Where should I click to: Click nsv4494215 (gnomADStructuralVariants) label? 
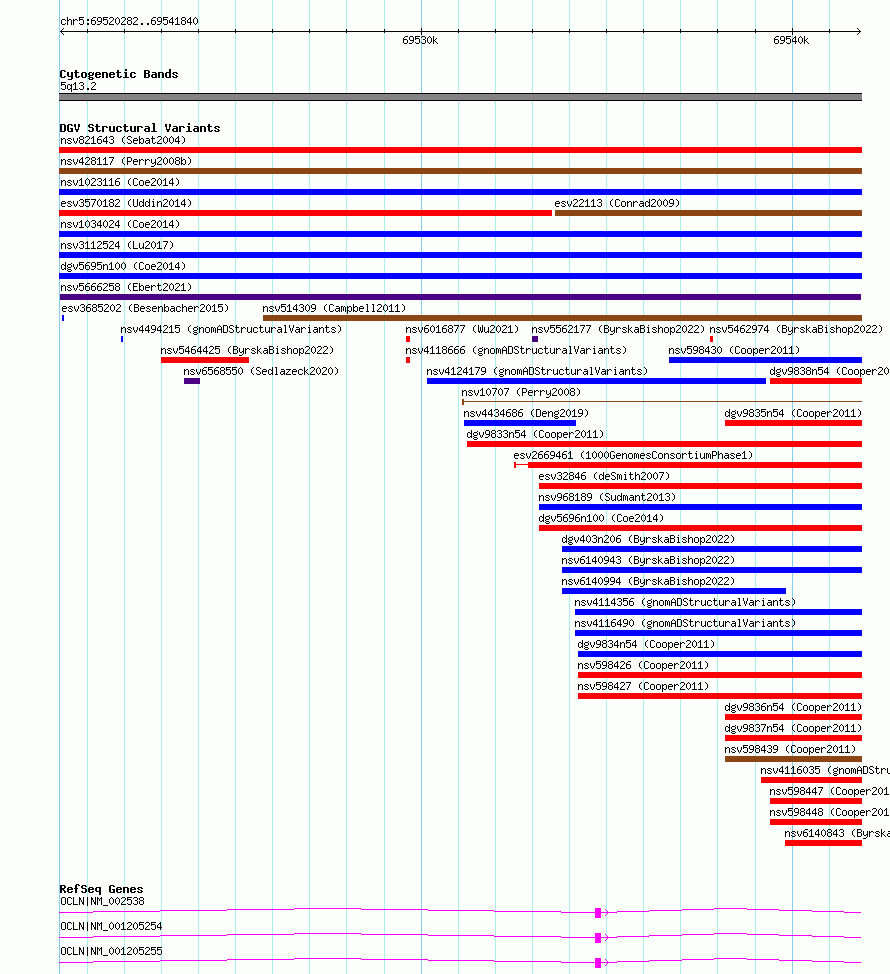pyautogui.click(x=231, y=330)
